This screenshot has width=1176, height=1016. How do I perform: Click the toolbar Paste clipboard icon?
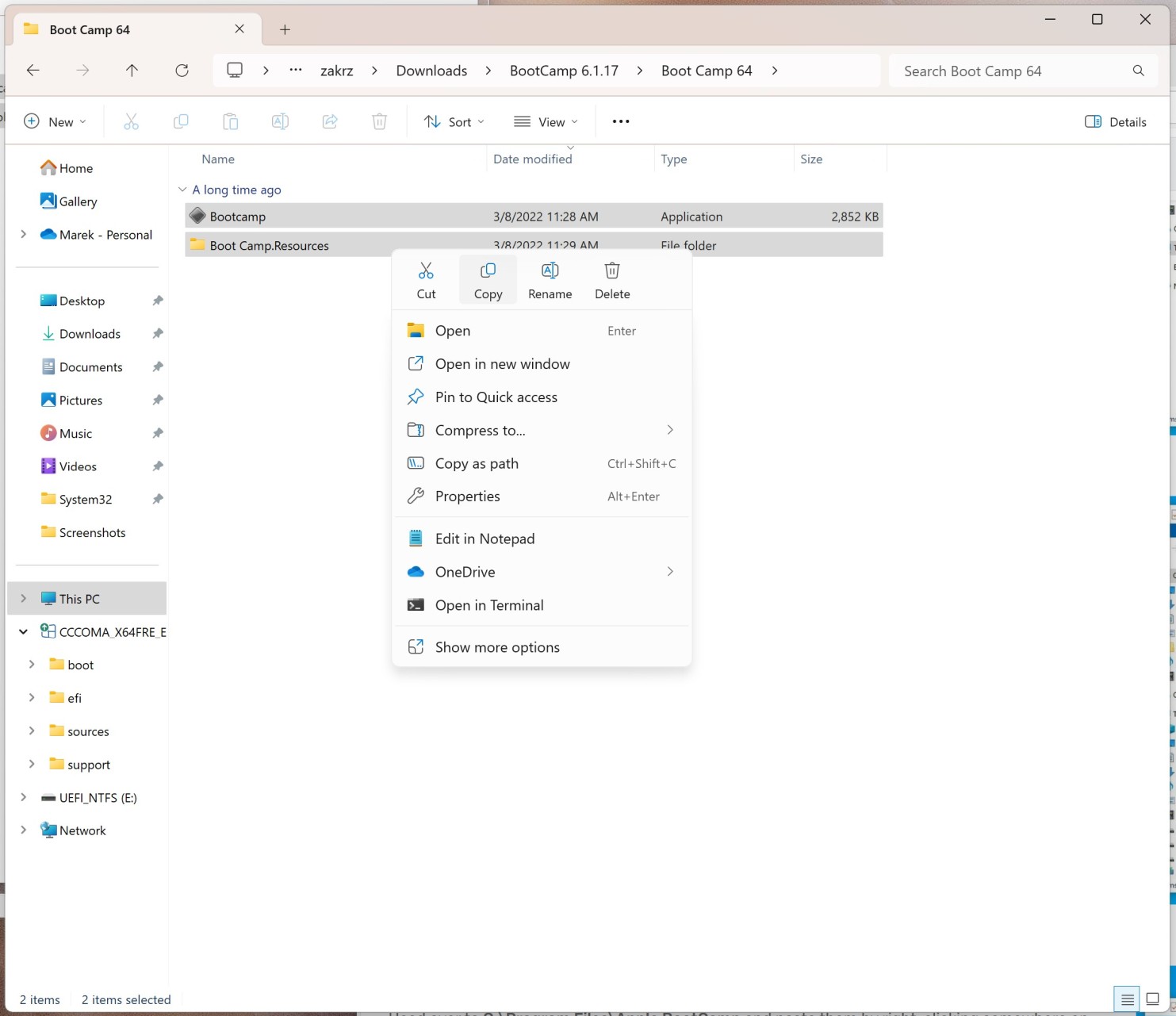pyautogui.click(x=230, y=121)
